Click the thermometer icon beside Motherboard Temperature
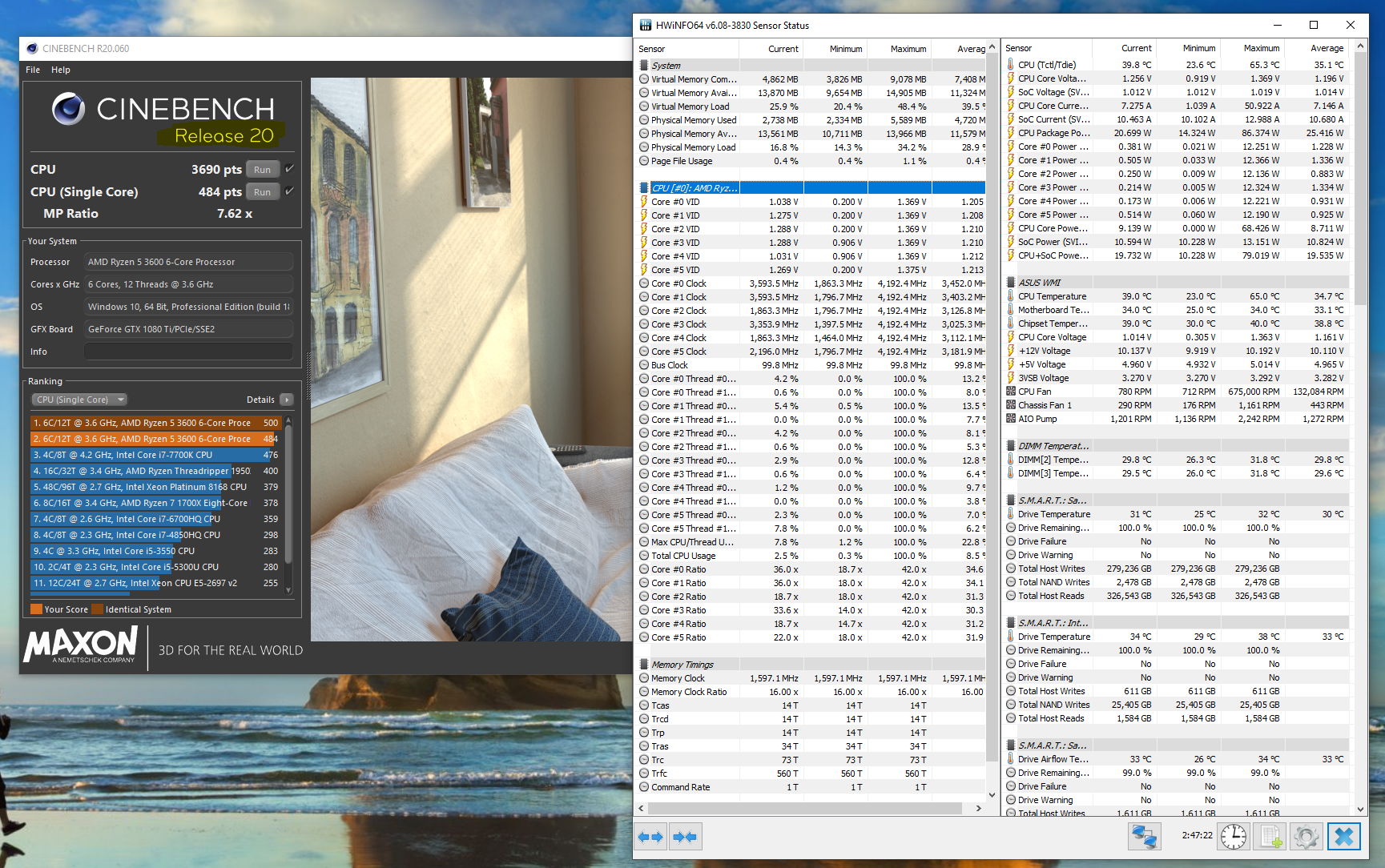This screenshot has width=1385, height=868. tap(1011, 310)
